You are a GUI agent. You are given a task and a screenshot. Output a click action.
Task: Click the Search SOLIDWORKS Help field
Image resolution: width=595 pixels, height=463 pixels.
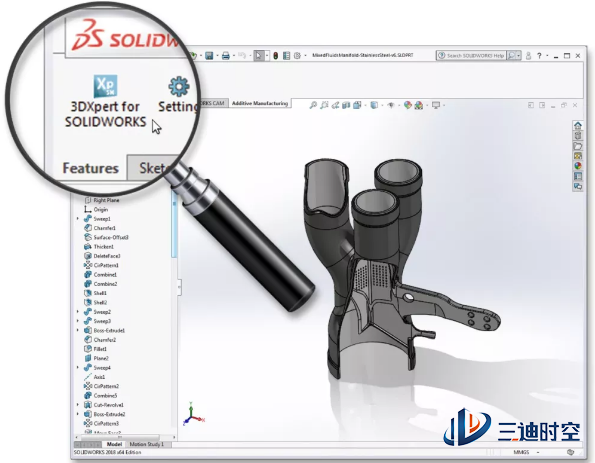tap(471, 55)
